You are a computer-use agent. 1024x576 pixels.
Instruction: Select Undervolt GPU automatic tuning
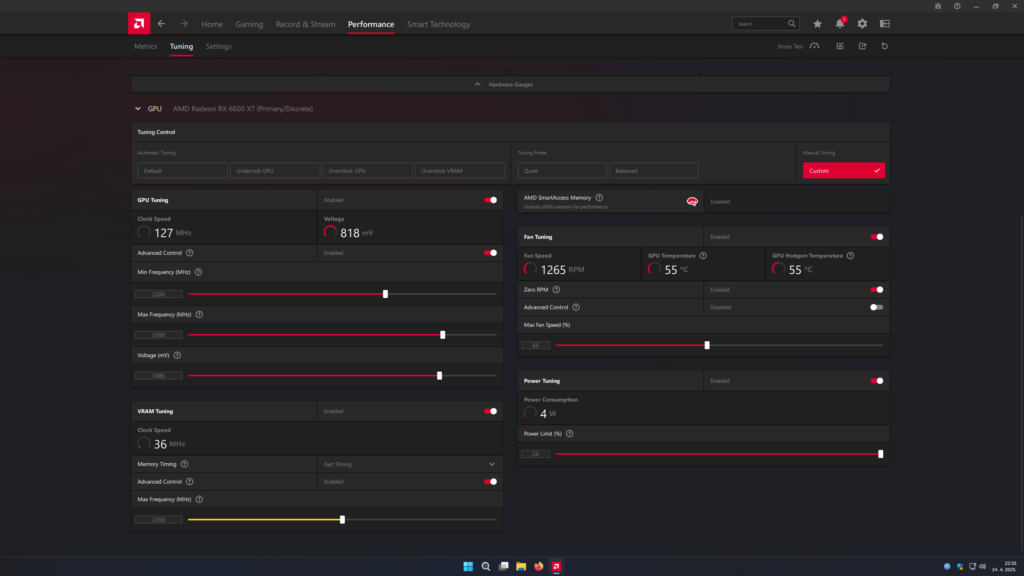[x=275, y=170]
